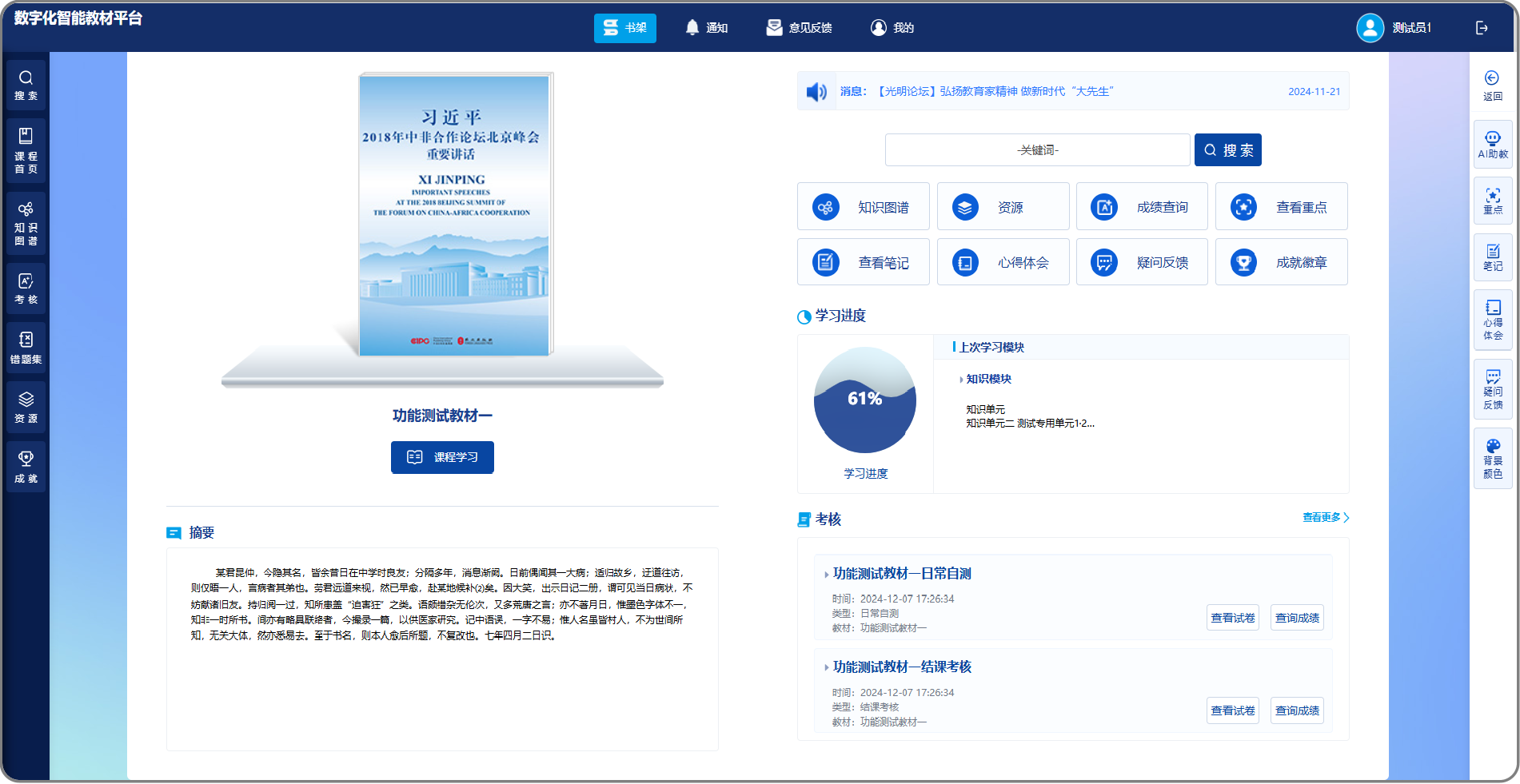The width and height of the screenshot is (1520, 784).
Task: Switch to the 通知 tab
Action: (x=706, y=28)
